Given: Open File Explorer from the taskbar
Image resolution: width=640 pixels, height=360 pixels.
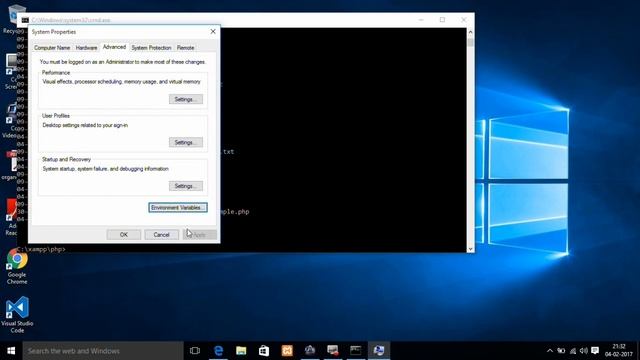Looking at the screenshot, I should coord(241,351).
